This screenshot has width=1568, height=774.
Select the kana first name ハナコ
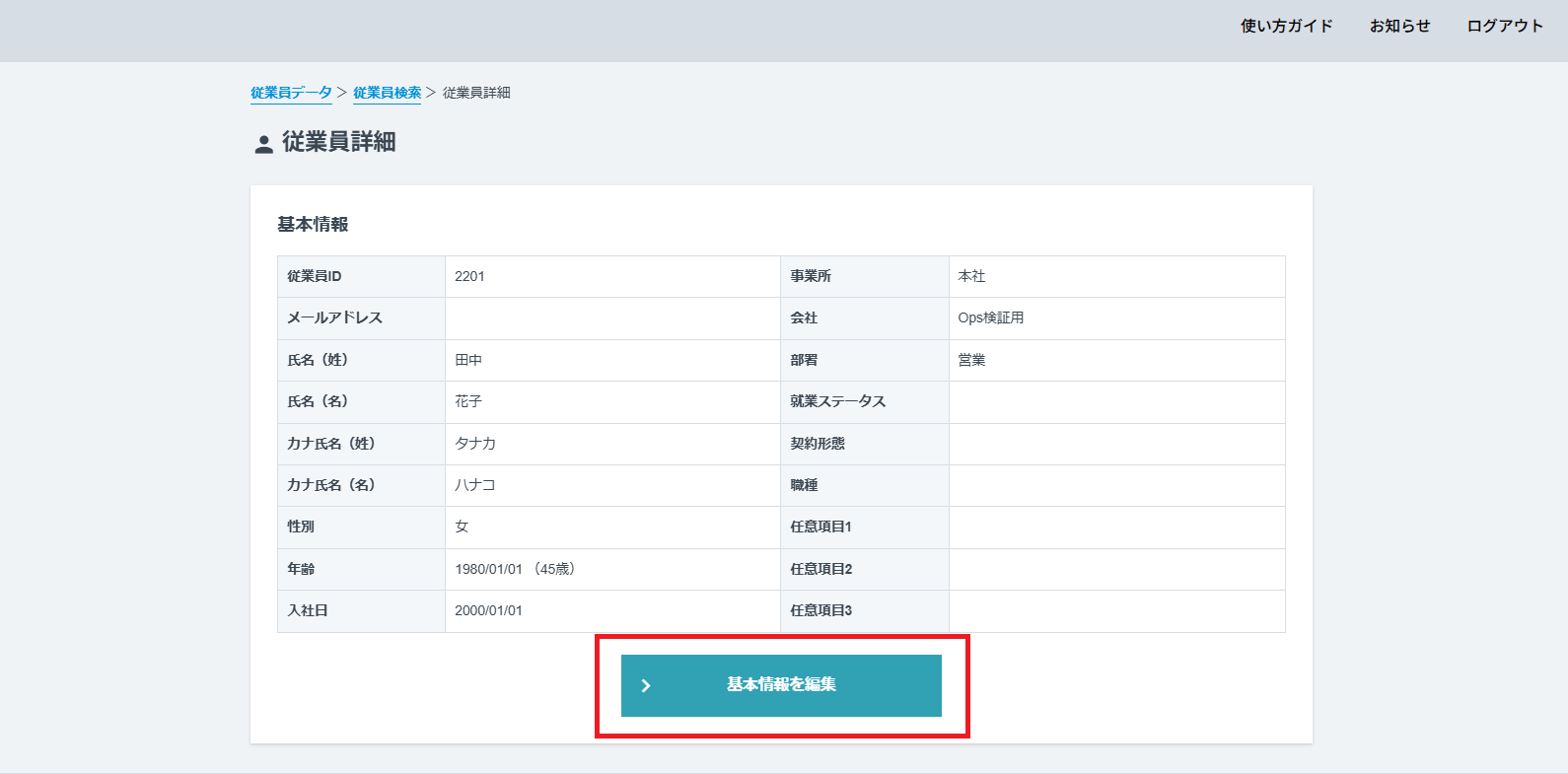(x=475, y=485)
